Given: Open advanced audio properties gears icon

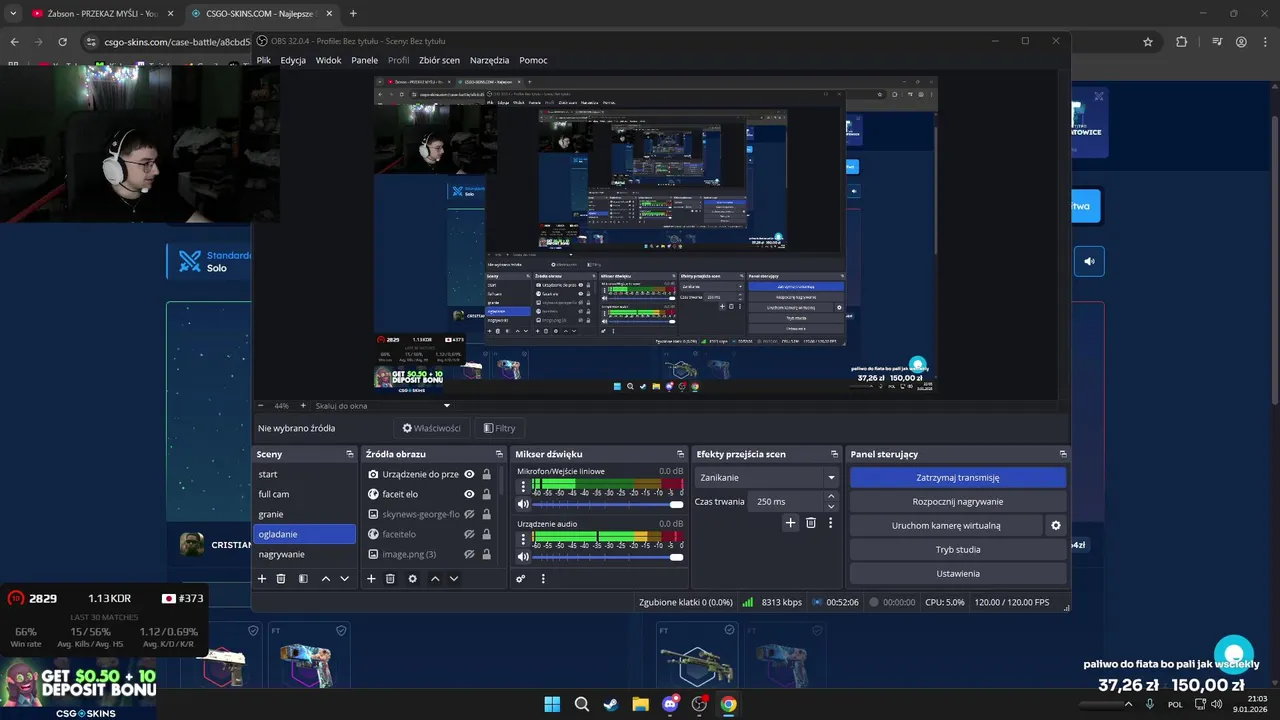Looking at the screenshot, I should (x=521, y=579).
